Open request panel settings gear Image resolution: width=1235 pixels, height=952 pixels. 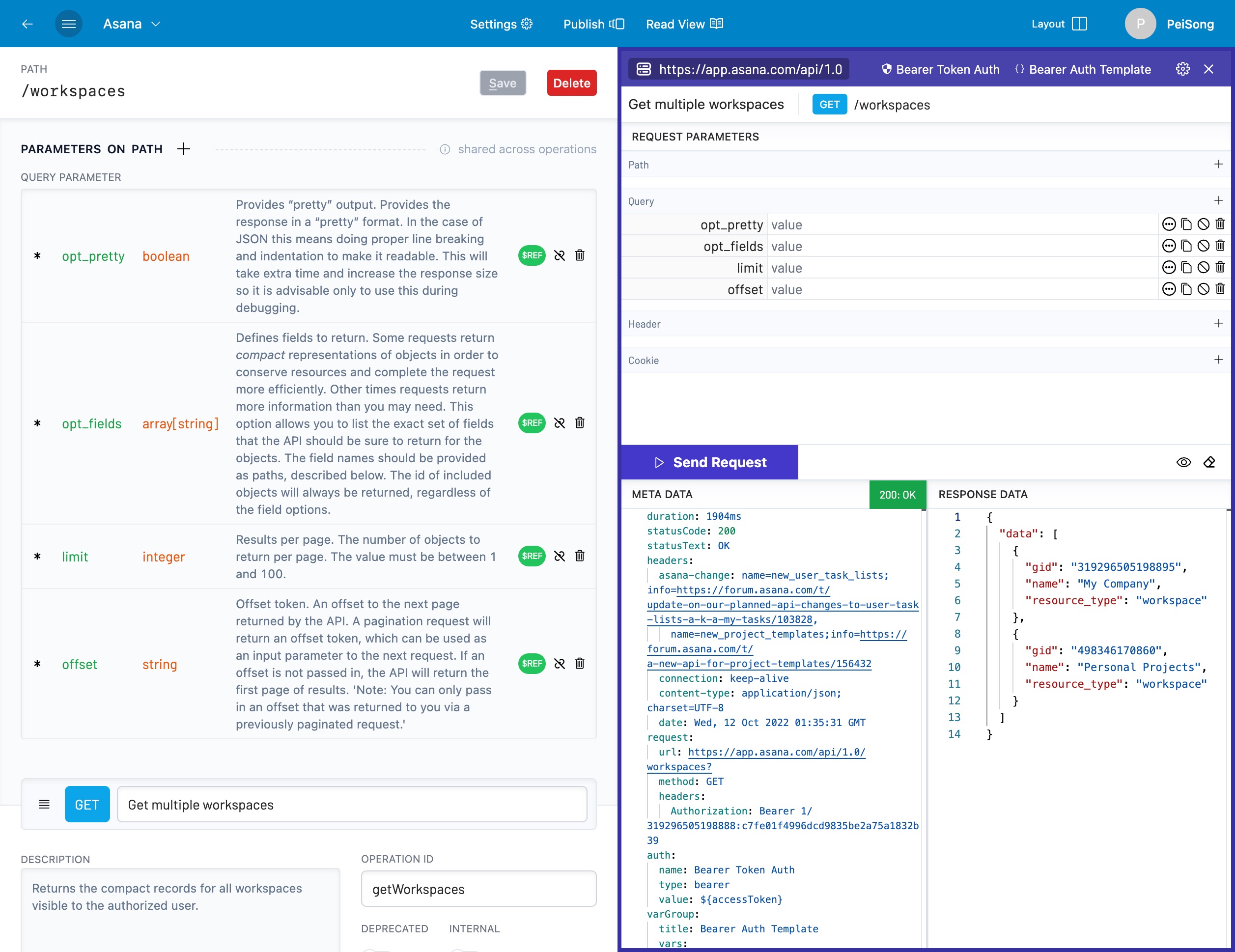click(1183, 69)
